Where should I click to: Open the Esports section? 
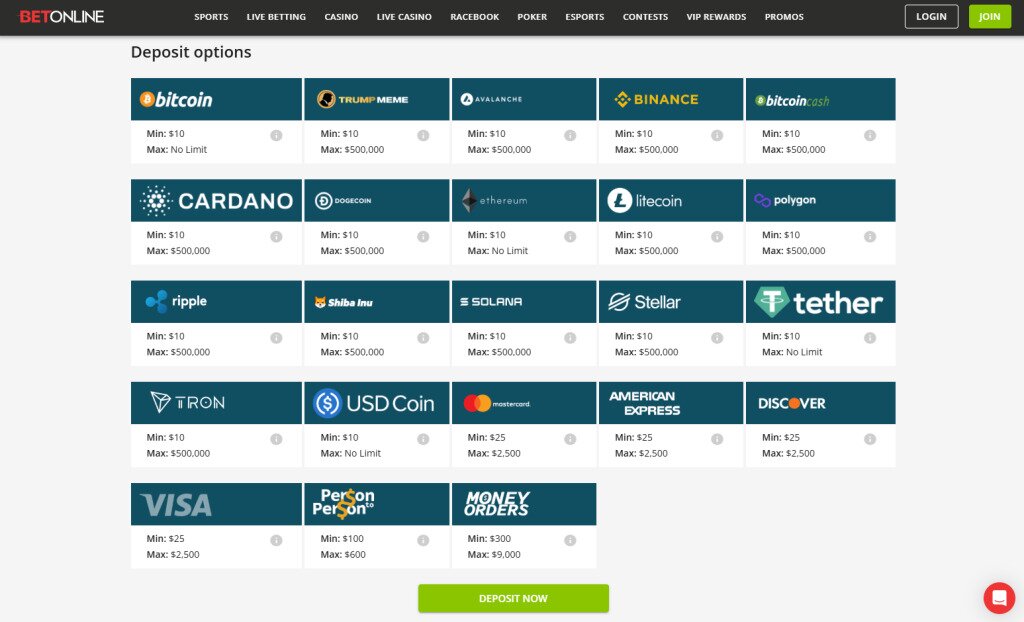(584, 17)
